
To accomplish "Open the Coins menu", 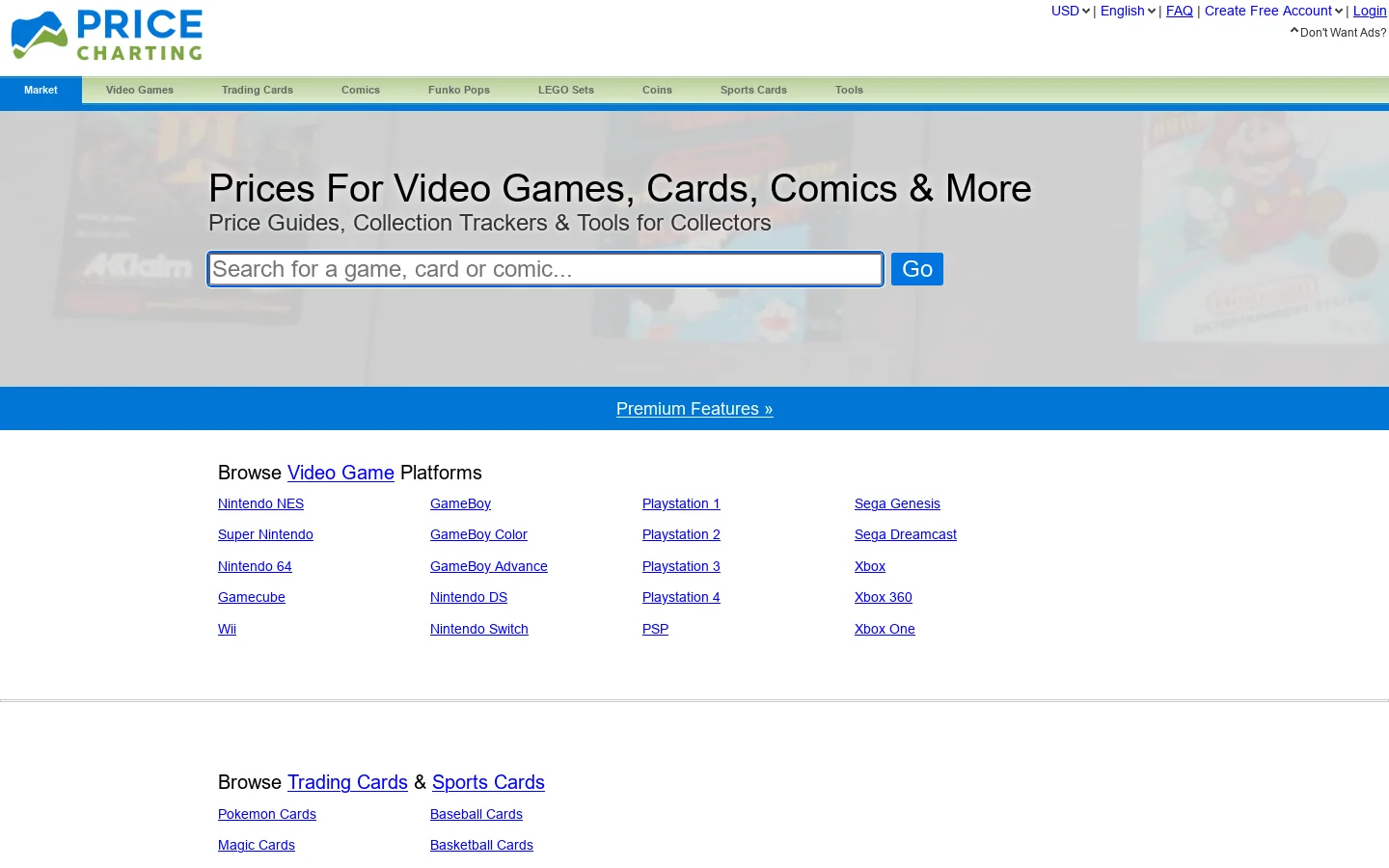I will (x=657, y=90).
